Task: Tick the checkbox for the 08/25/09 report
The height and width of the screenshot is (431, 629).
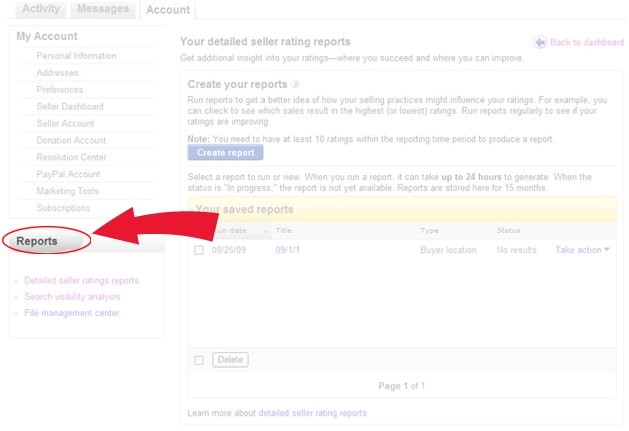Action: (199, 250)
